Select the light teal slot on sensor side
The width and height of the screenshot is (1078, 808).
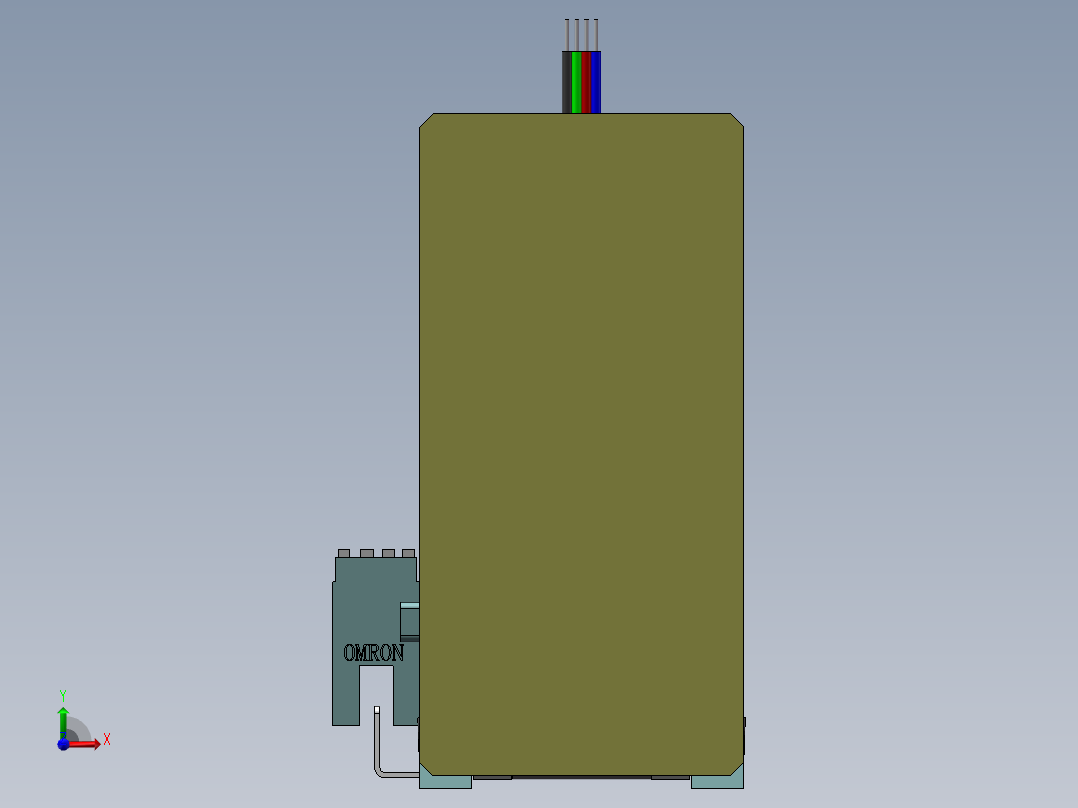[409, 606]
